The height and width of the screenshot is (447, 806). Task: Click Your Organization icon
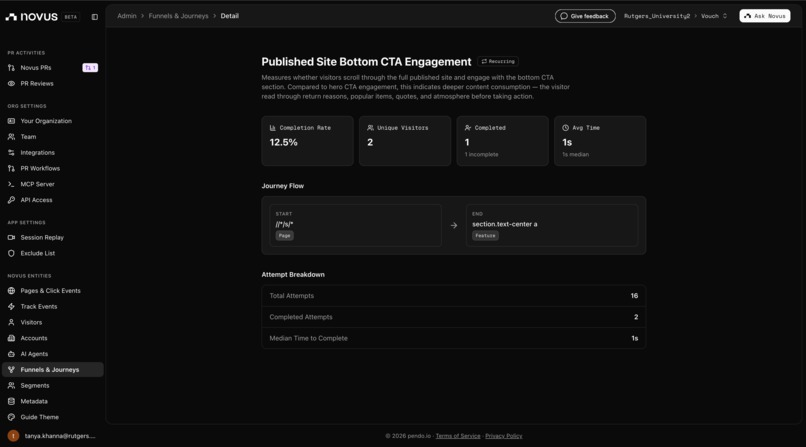tap(11, 121)
